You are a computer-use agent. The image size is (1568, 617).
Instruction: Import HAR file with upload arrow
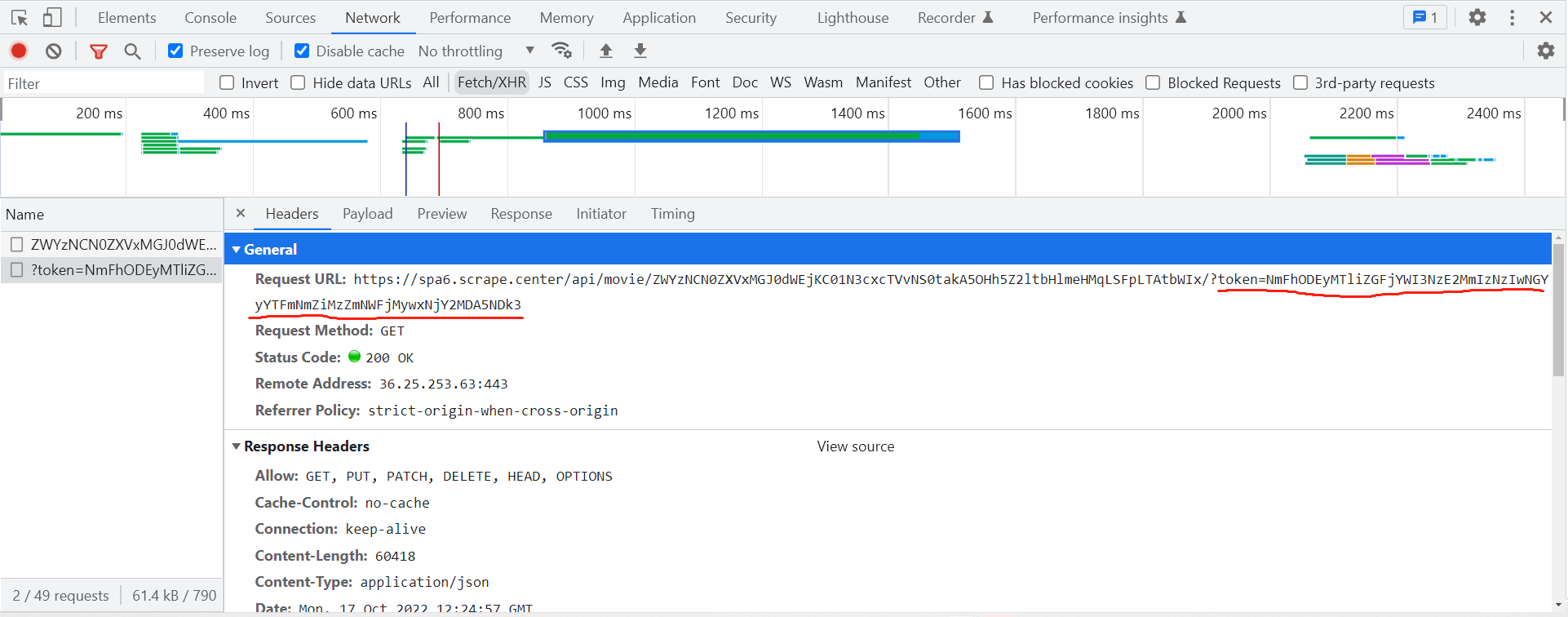[x=606, y=51]
